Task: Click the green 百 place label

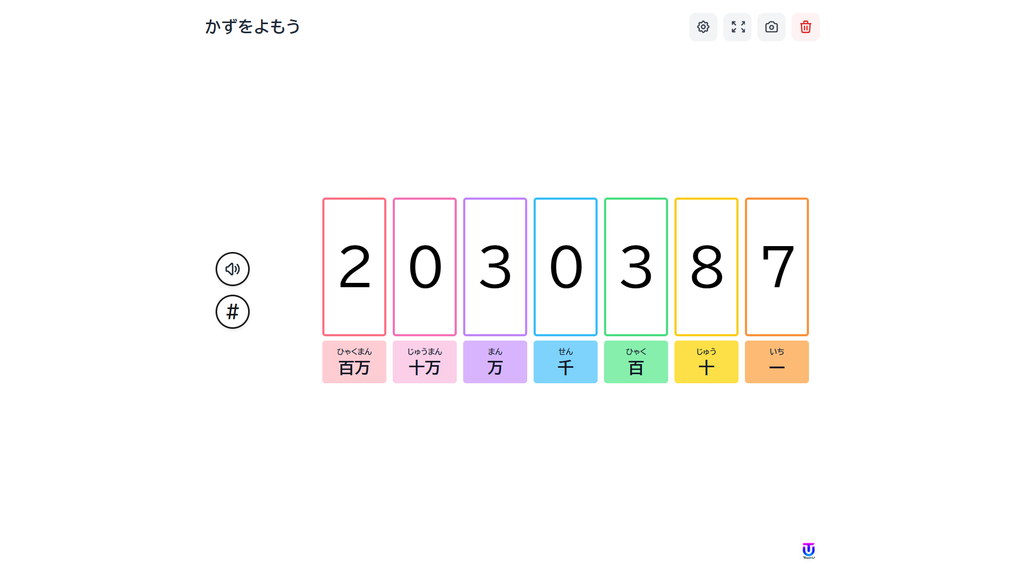Action: (x=636, y=362)
